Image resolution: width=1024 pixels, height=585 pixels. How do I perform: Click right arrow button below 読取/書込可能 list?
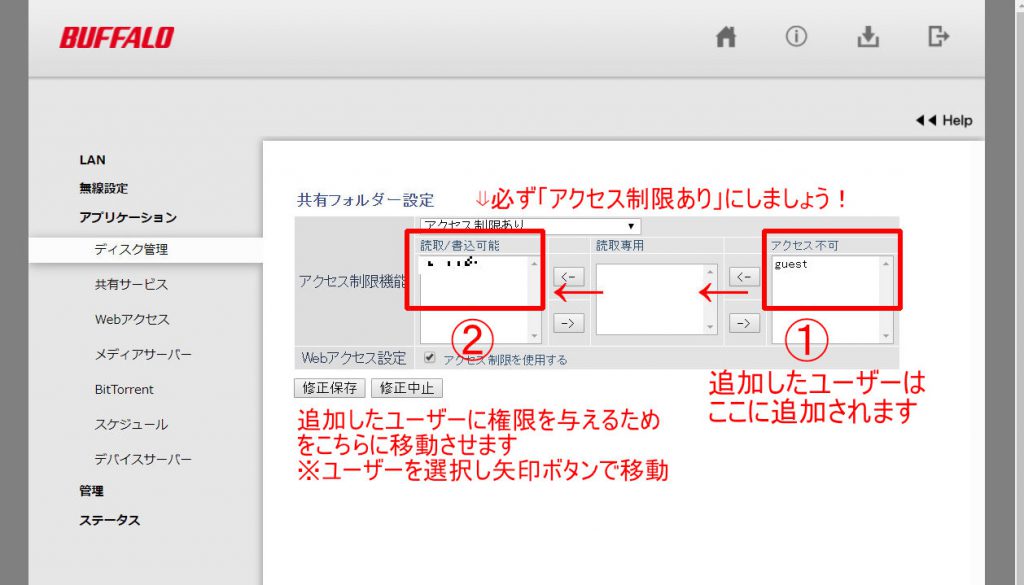567,322
